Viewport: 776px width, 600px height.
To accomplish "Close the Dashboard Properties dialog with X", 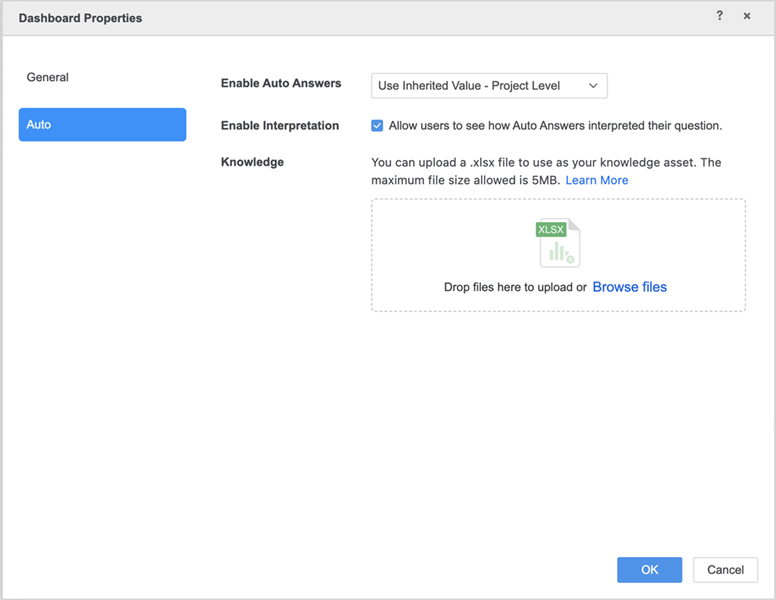I will (x=747, y=17).
